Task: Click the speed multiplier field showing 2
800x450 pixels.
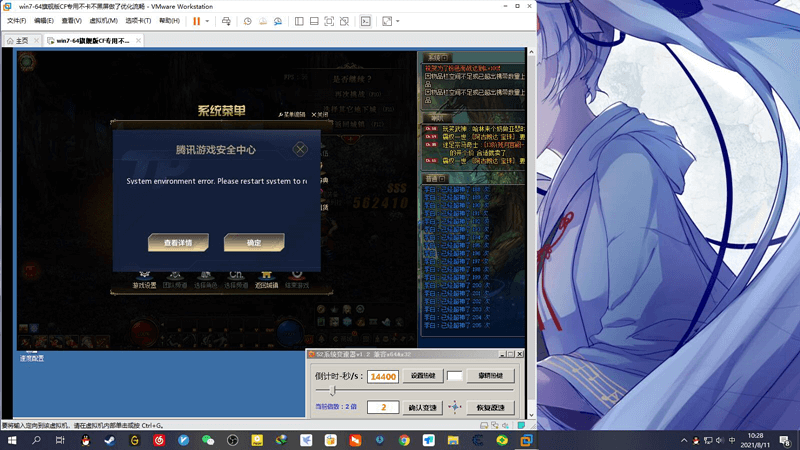Action: click(383, 407)
